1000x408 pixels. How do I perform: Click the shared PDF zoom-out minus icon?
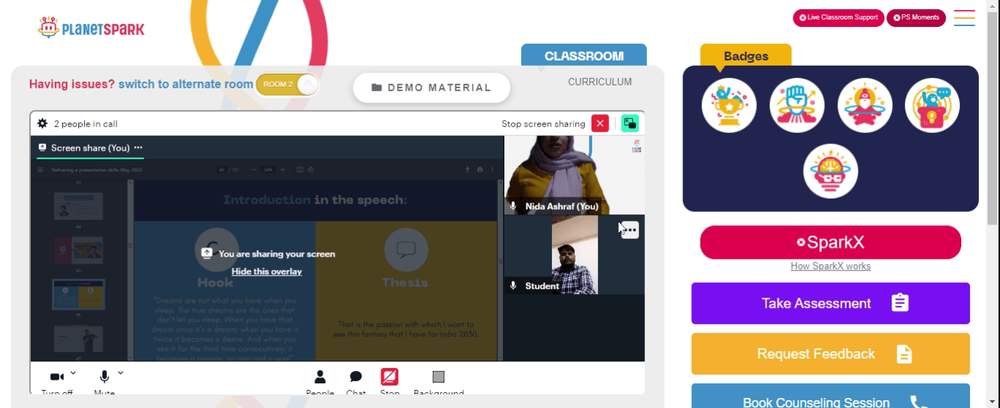coord(254,170)
